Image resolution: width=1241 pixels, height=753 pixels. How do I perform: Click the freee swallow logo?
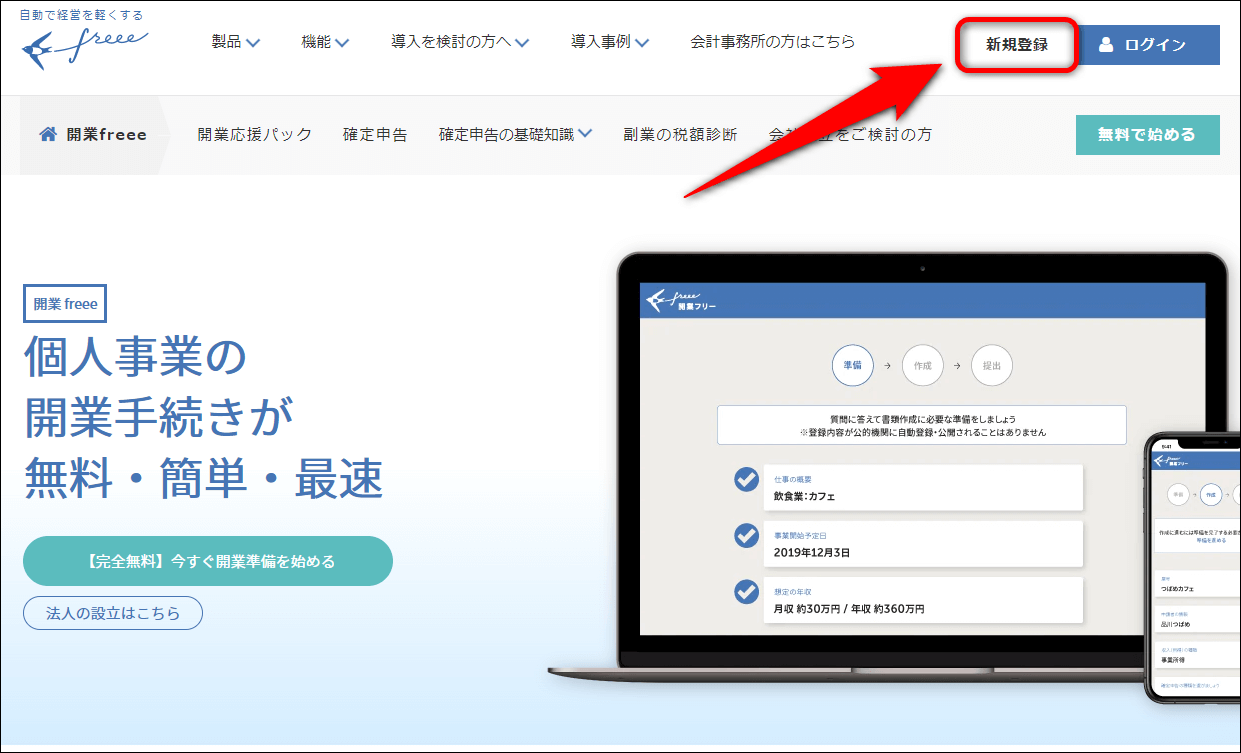pyautogui.click(x=83, y=46)
